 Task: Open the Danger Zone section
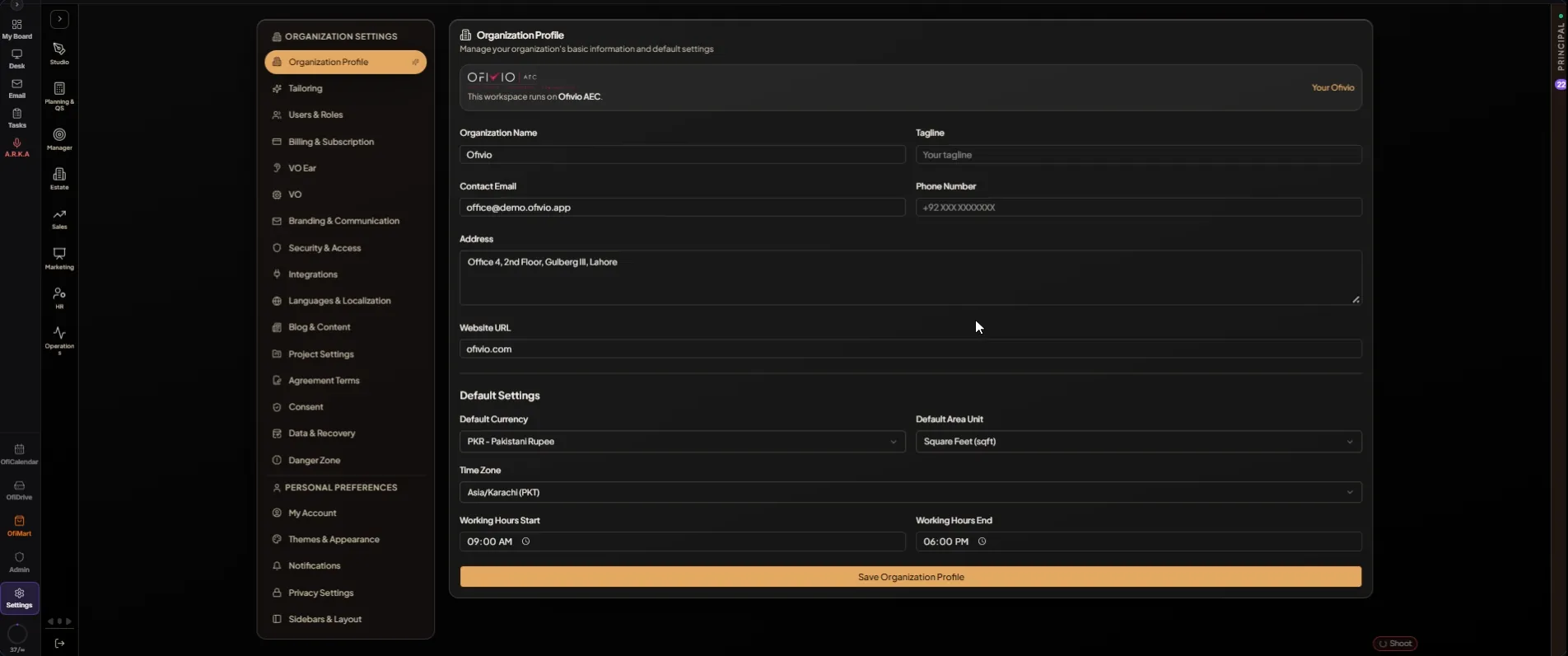coord(345,460)
